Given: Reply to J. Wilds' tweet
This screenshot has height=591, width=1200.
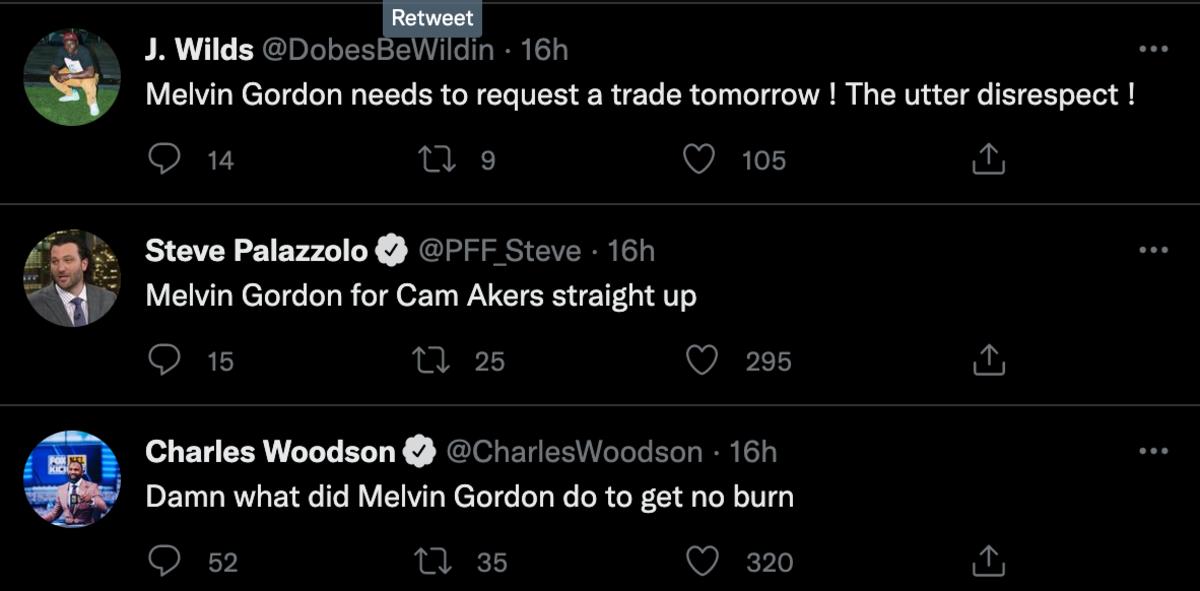Looking at the screenshot, I should (163, 159).
